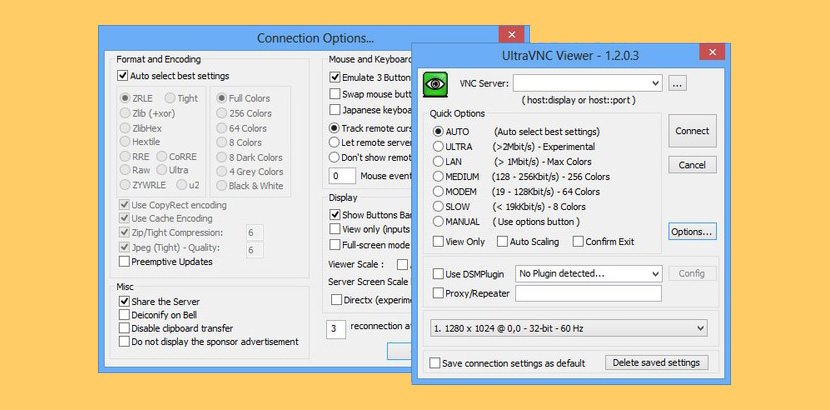
Task: Select Track remote cursor radio
Action: tap(334, 128)
